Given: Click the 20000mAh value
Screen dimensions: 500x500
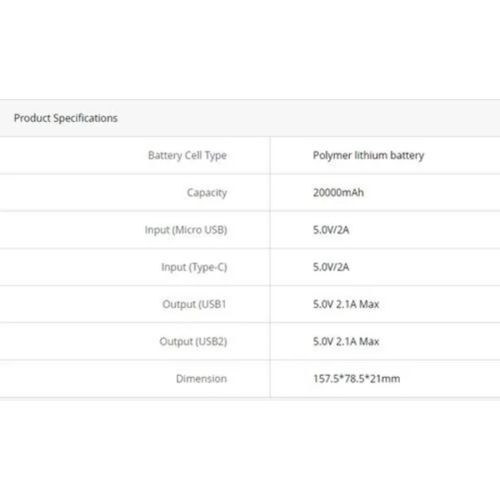Looking at the screenshot, I should click(x=338, y=193).
